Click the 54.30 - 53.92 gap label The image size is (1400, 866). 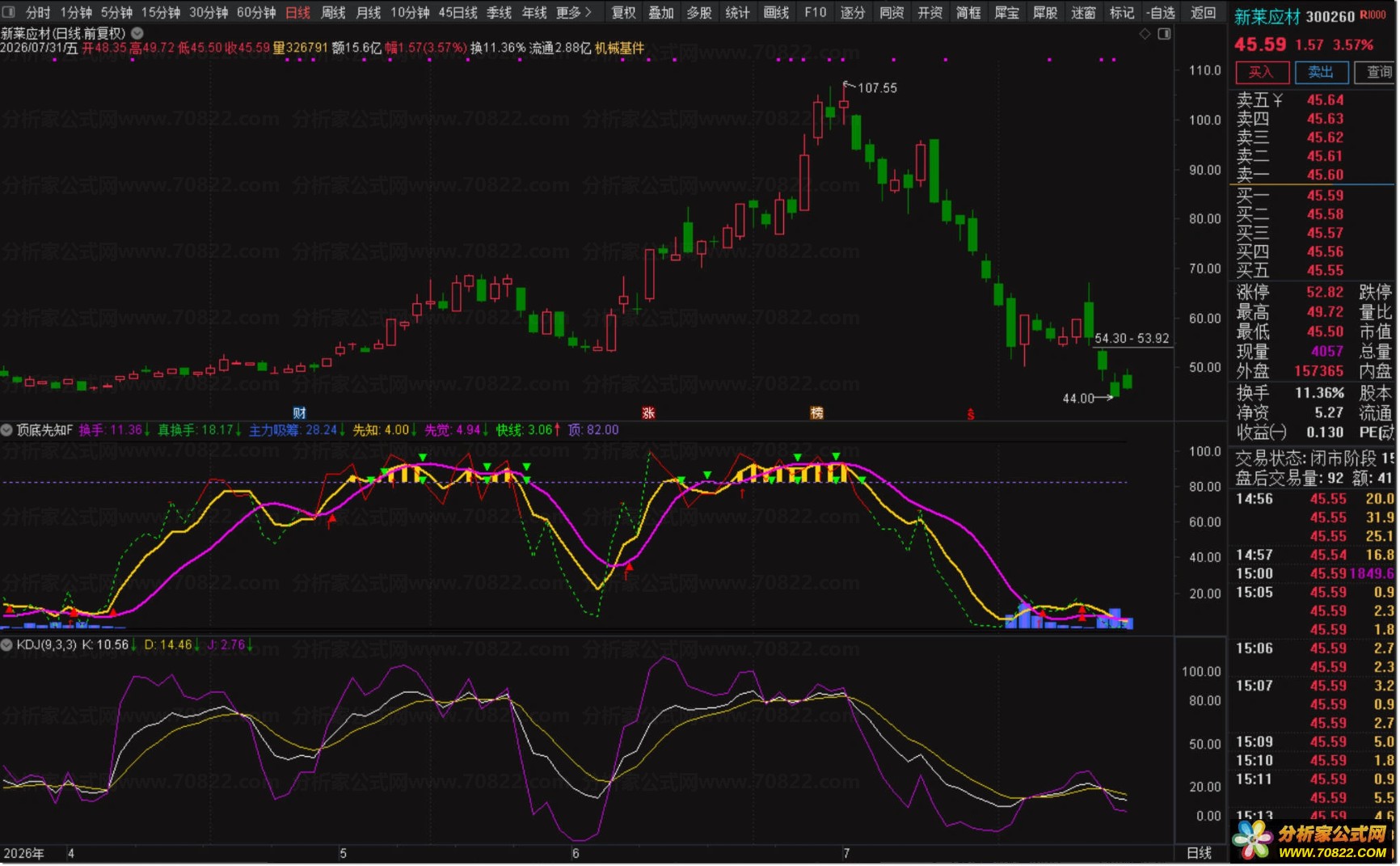(1132, 339)
